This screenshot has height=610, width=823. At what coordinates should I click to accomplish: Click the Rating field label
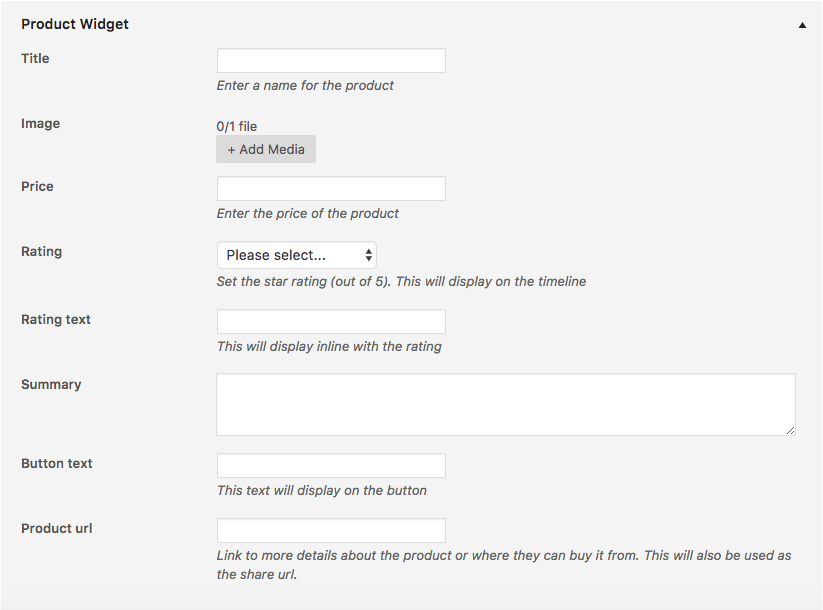coord(41,251)
